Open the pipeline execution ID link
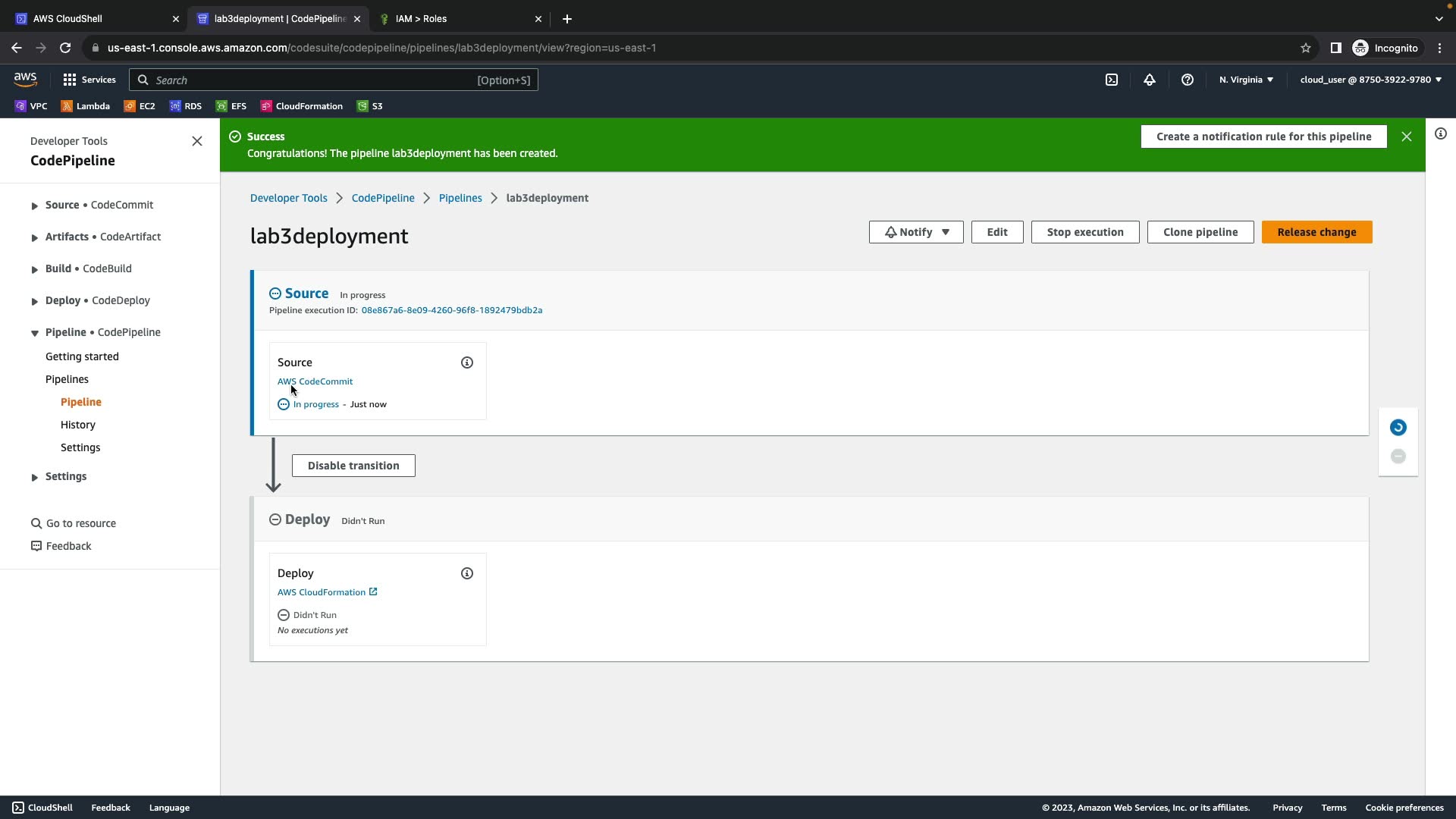This screenshot has width=1456, height=819. (451, 310)
